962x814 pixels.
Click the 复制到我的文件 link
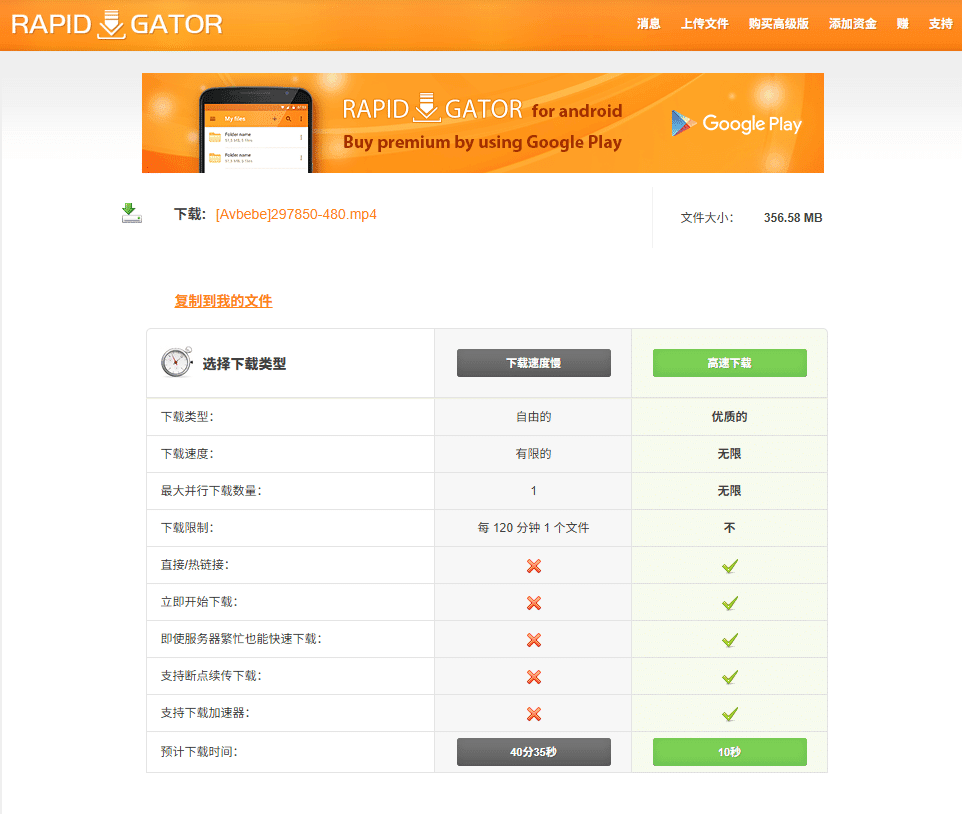223,301
